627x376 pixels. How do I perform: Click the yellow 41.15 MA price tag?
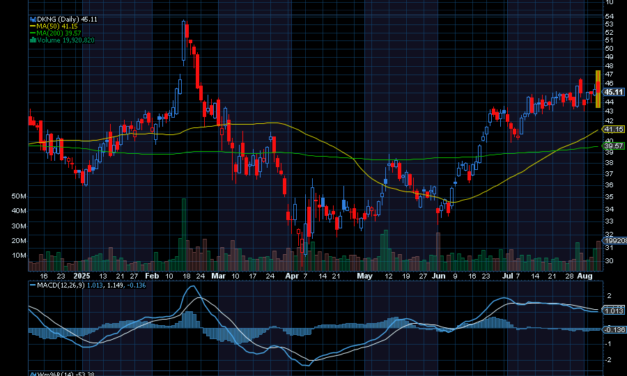click(x=614, y=130)
